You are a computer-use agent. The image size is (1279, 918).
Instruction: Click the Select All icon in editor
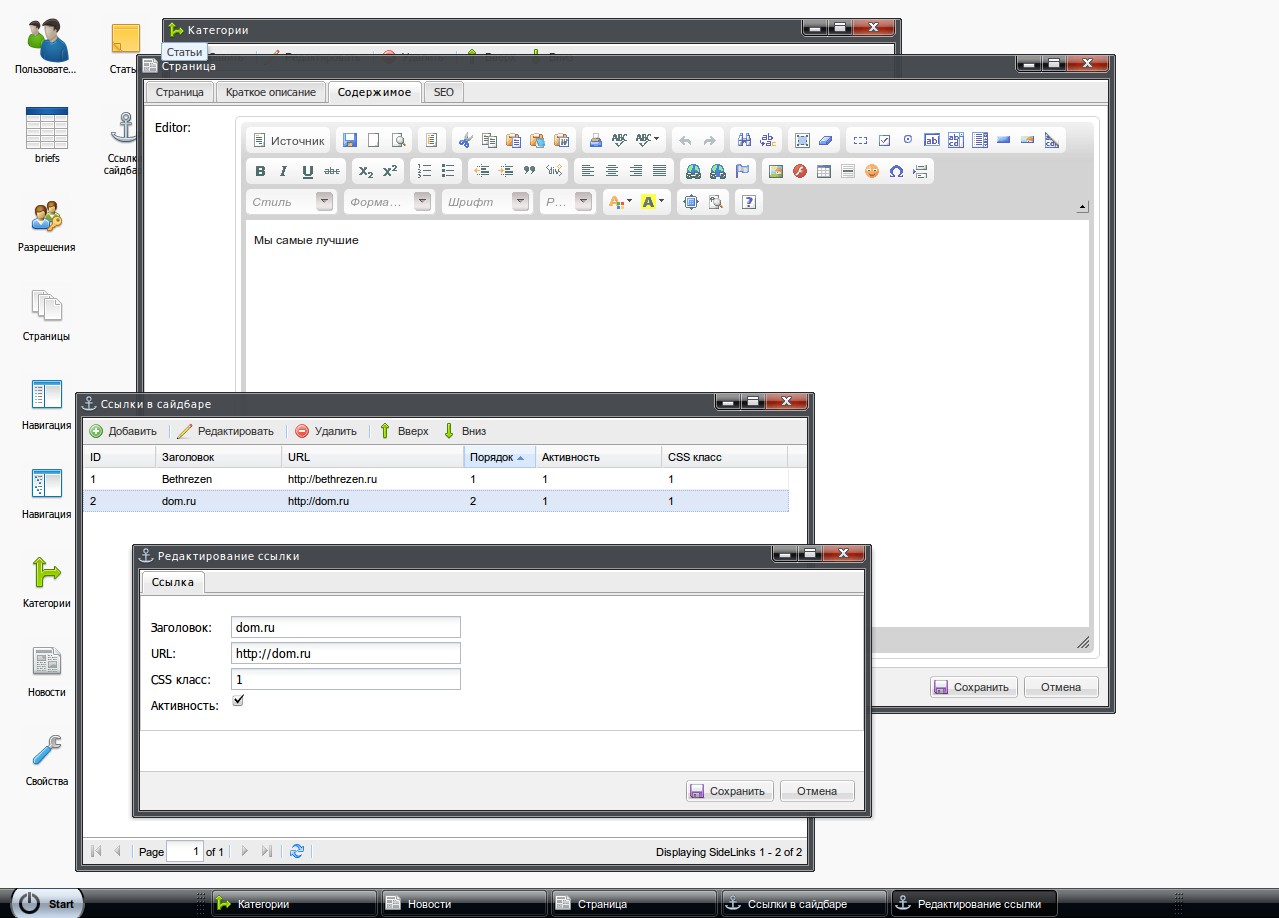click(801, 141)
